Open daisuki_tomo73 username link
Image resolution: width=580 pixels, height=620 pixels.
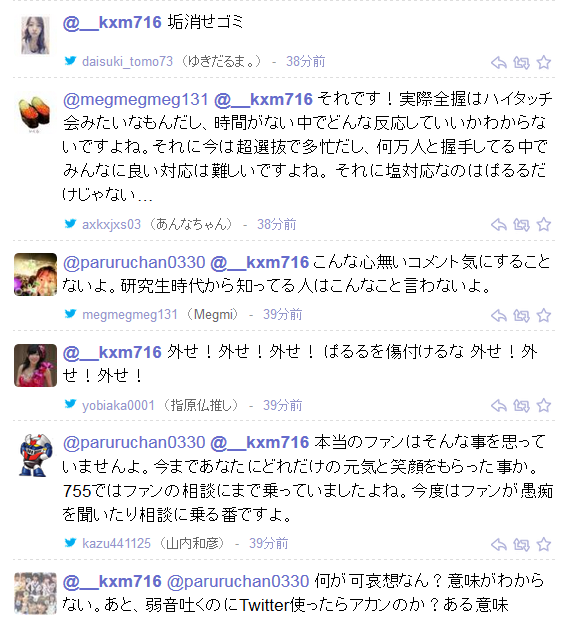coord(127,61)
